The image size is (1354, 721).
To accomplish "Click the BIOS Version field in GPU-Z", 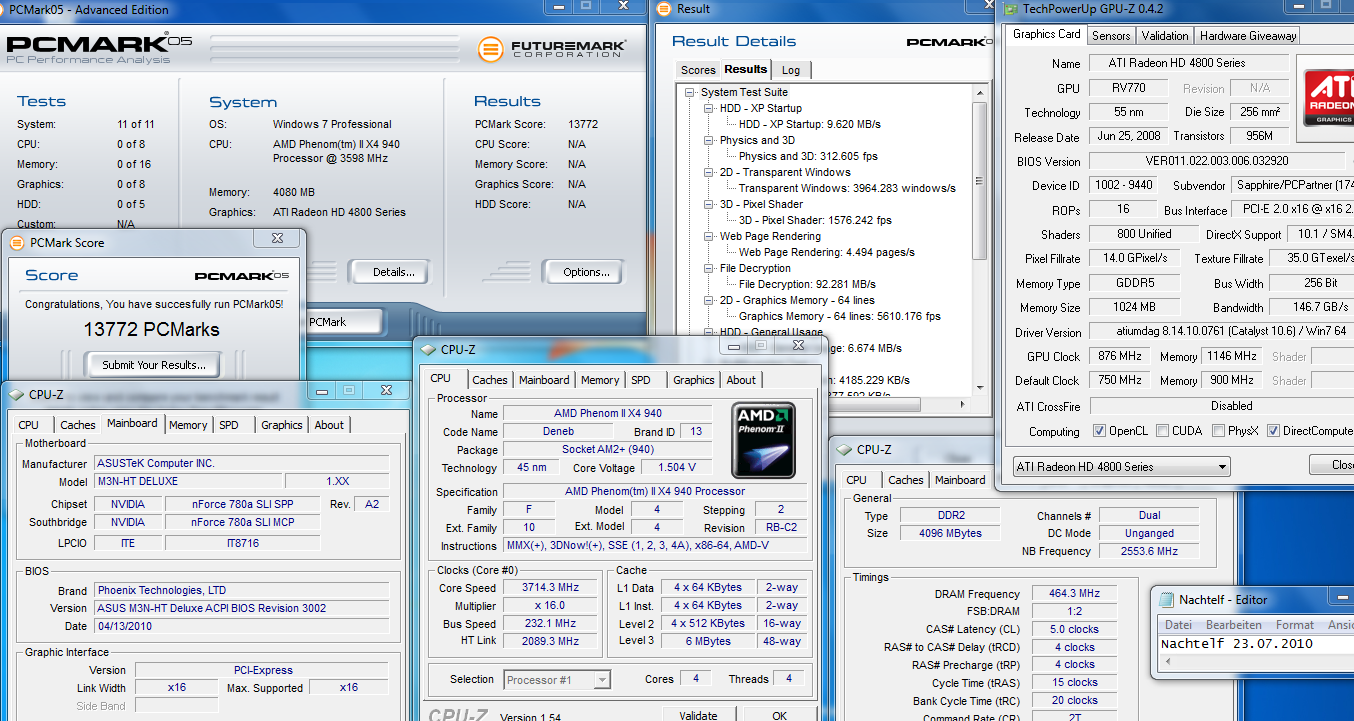I will (x=1218, y=161).
